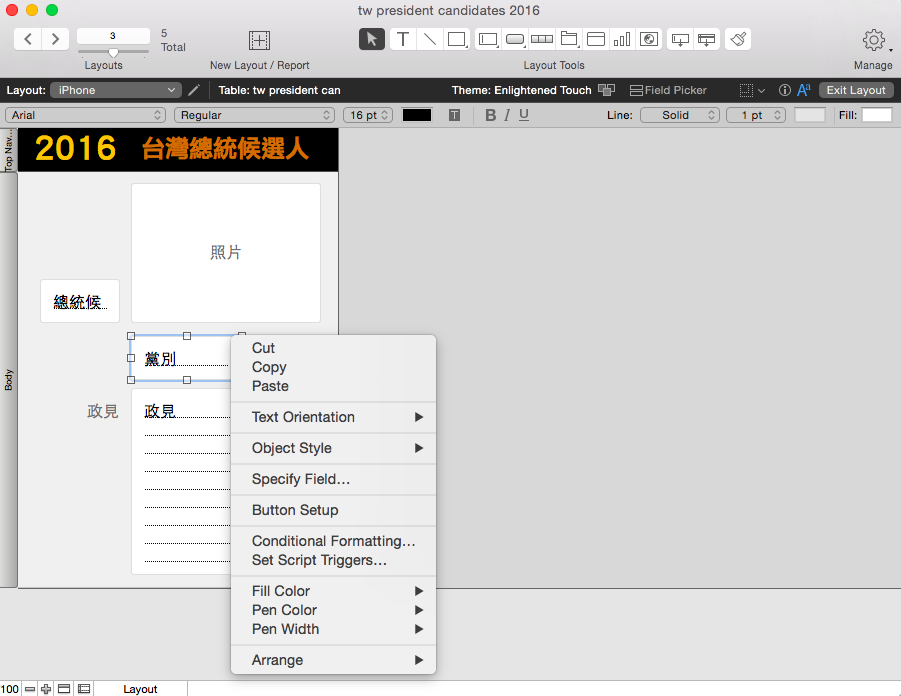Select the Format Painter tool
Image resolution: width=901 pixels, height=696 pixels.
tap(738, 39)
